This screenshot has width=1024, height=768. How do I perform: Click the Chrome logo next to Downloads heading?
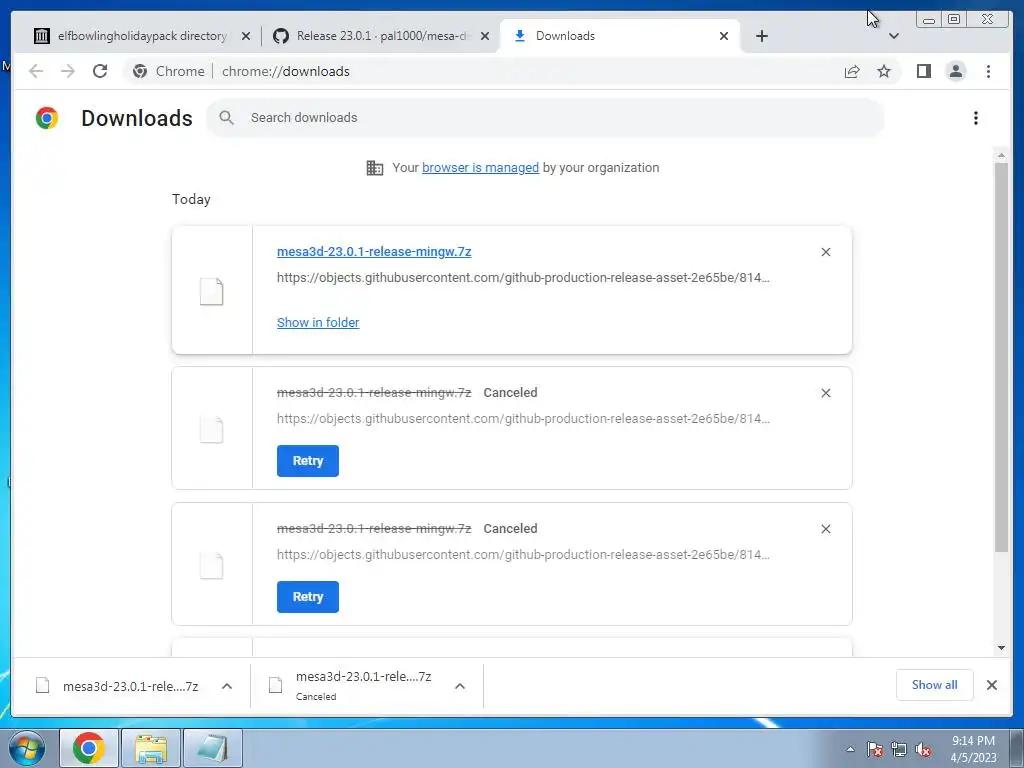[47, 118]
